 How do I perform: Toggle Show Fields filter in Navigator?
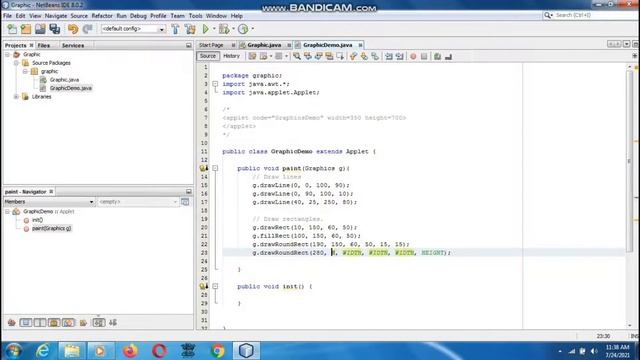pyautogui.click(x=26, y=323)
